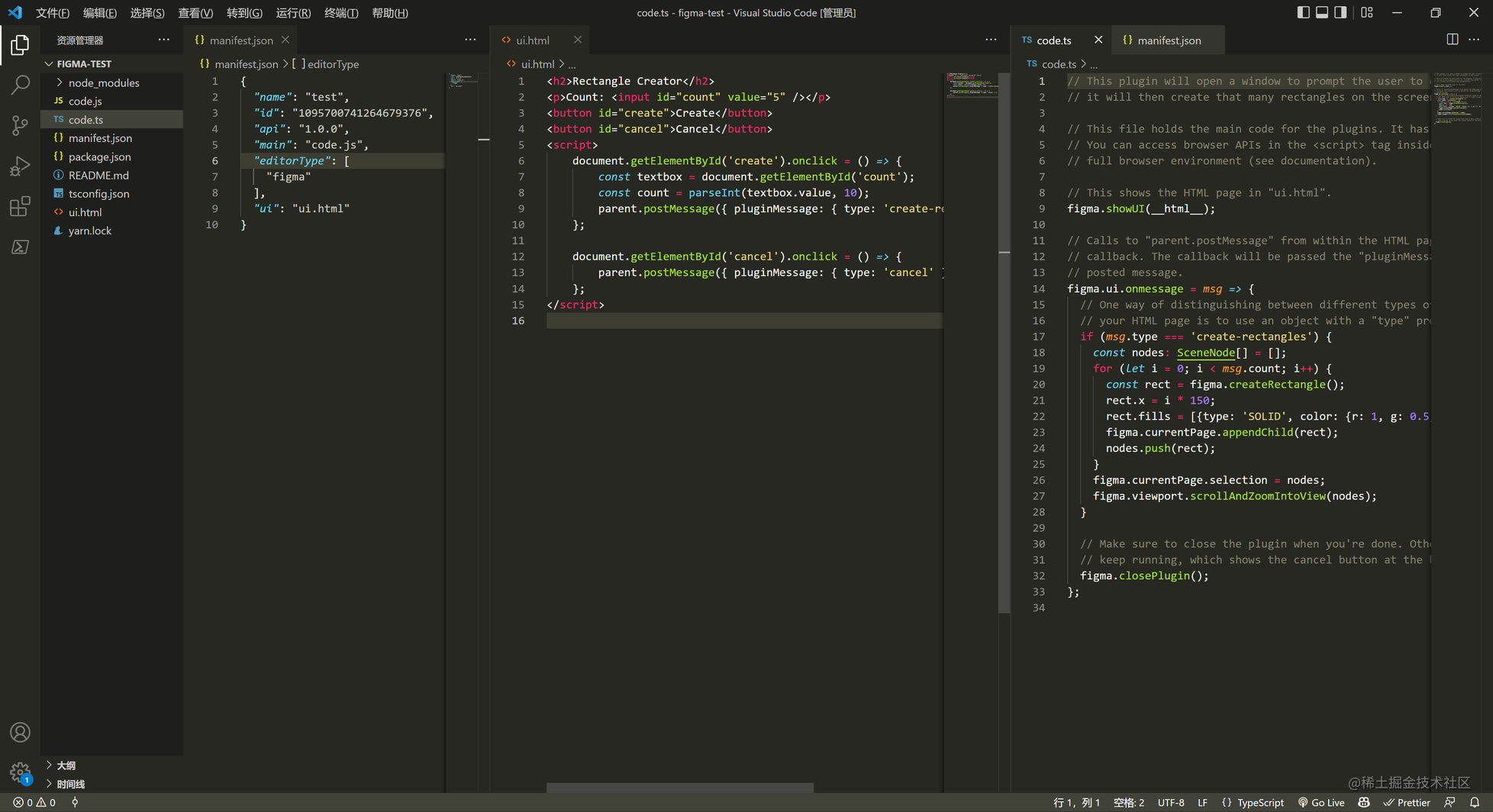Collapse the FIGMA-TEST folder section
This screenshot has width=1493, height=812.
pos(111,63)
